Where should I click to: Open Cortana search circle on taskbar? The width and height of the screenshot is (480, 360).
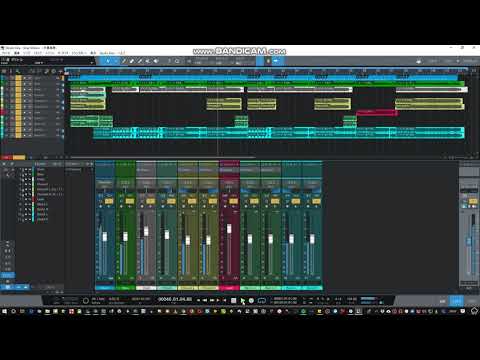click(13, 311)
